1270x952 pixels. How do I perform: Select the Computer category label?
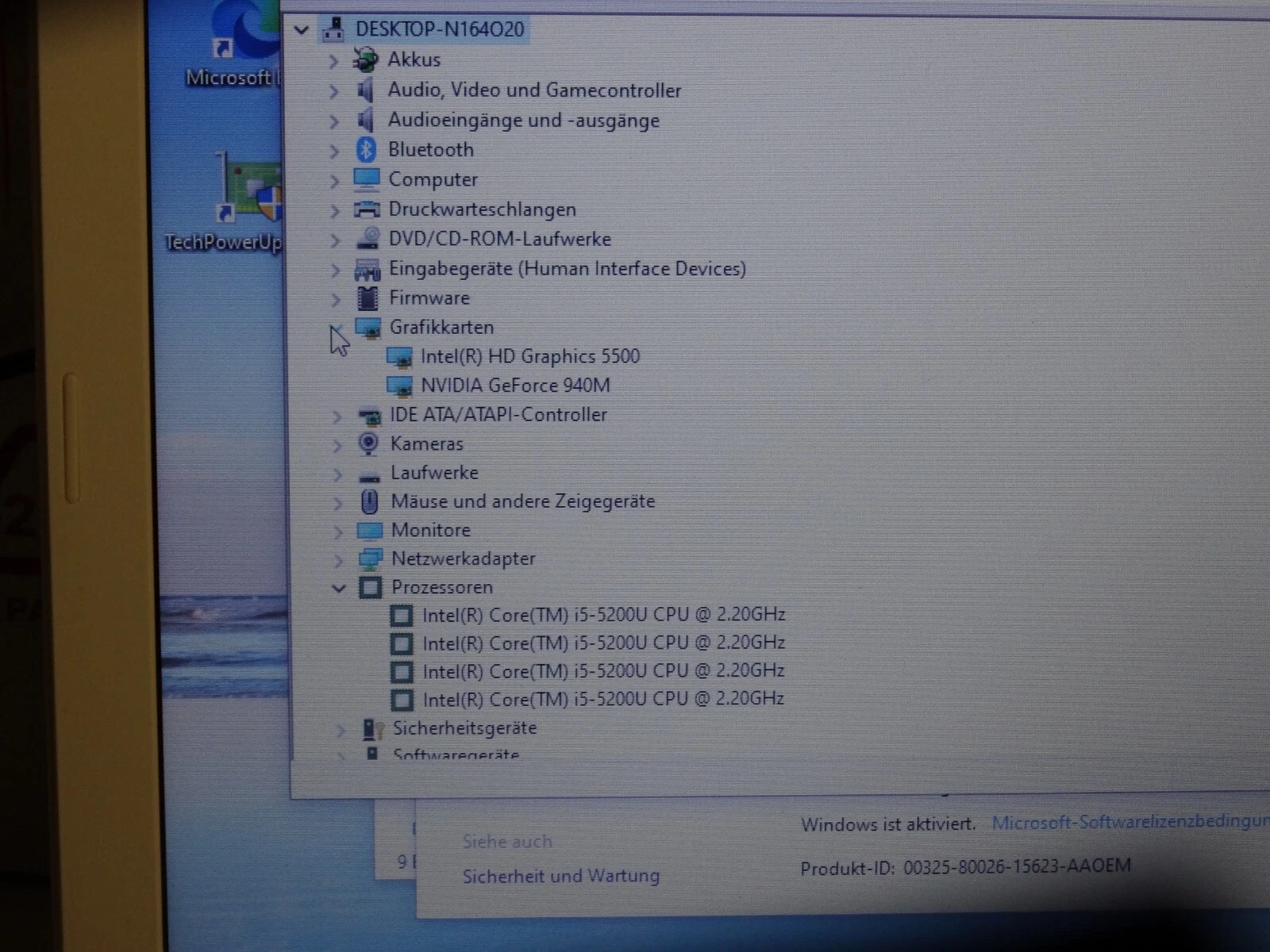coord(433,180)
